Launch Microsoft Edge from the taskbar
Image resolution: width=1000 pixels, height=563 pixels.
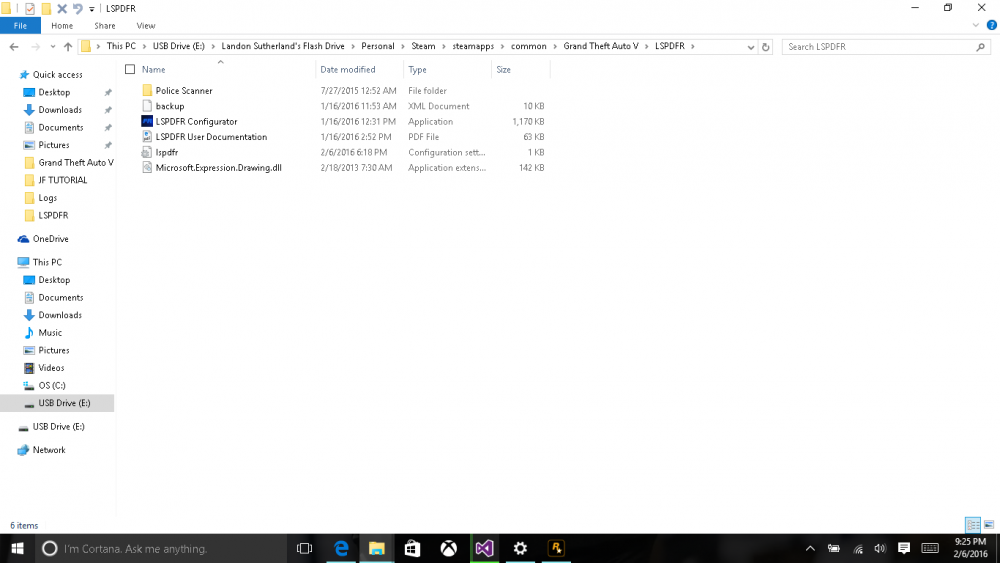pos(341,548)
